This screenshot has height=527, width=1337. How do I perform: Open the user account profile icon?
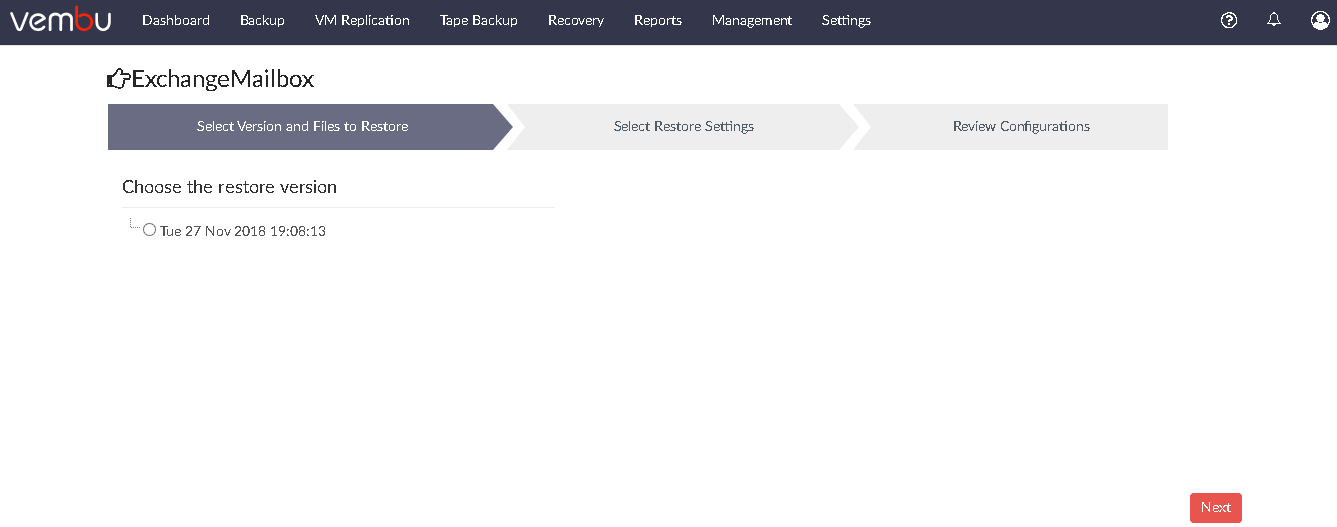tap(1320, 20)
